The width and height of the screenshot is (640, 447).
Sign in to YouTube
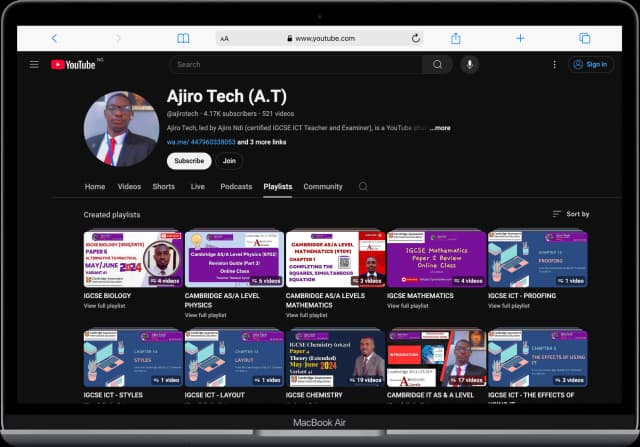click(x=591, y=64)
